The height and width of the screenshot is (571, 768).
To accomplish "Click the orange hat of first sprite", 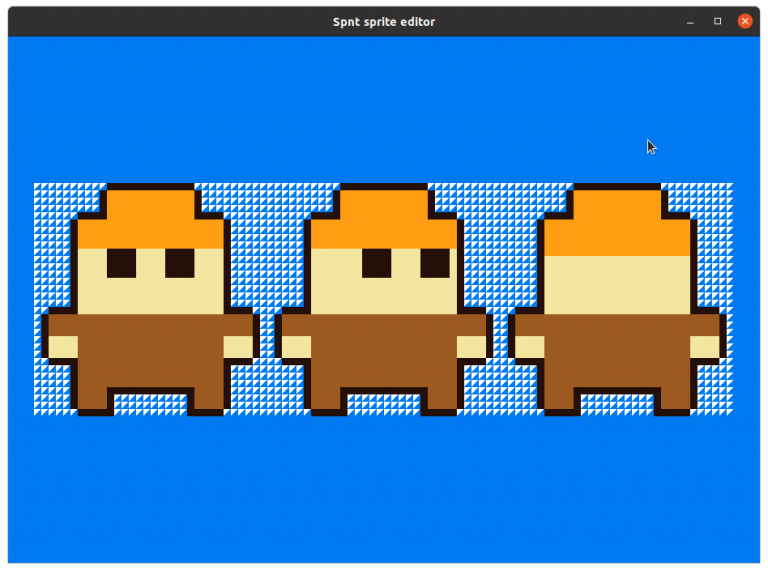I will tap(151, 219).
